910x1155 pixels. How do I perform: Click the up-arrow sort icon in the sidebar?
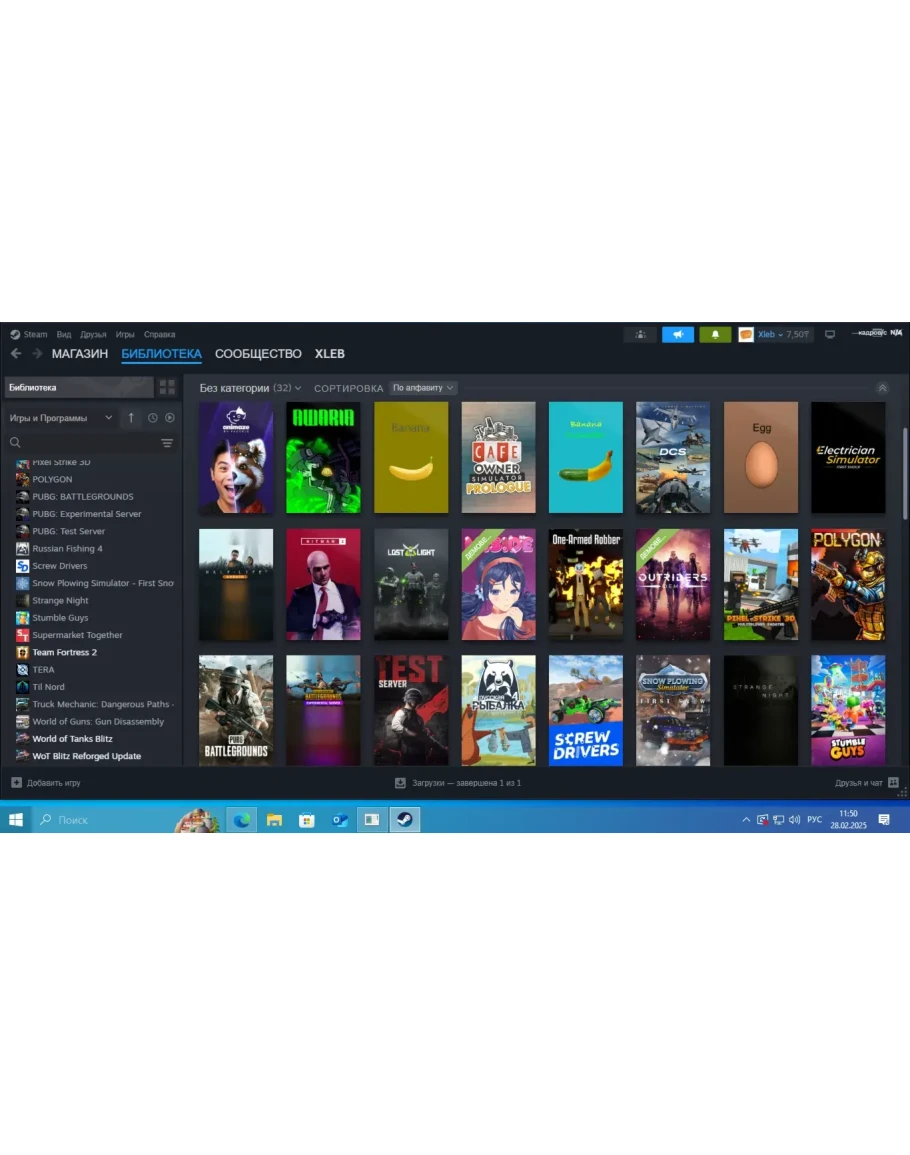[x=131, y=418]
